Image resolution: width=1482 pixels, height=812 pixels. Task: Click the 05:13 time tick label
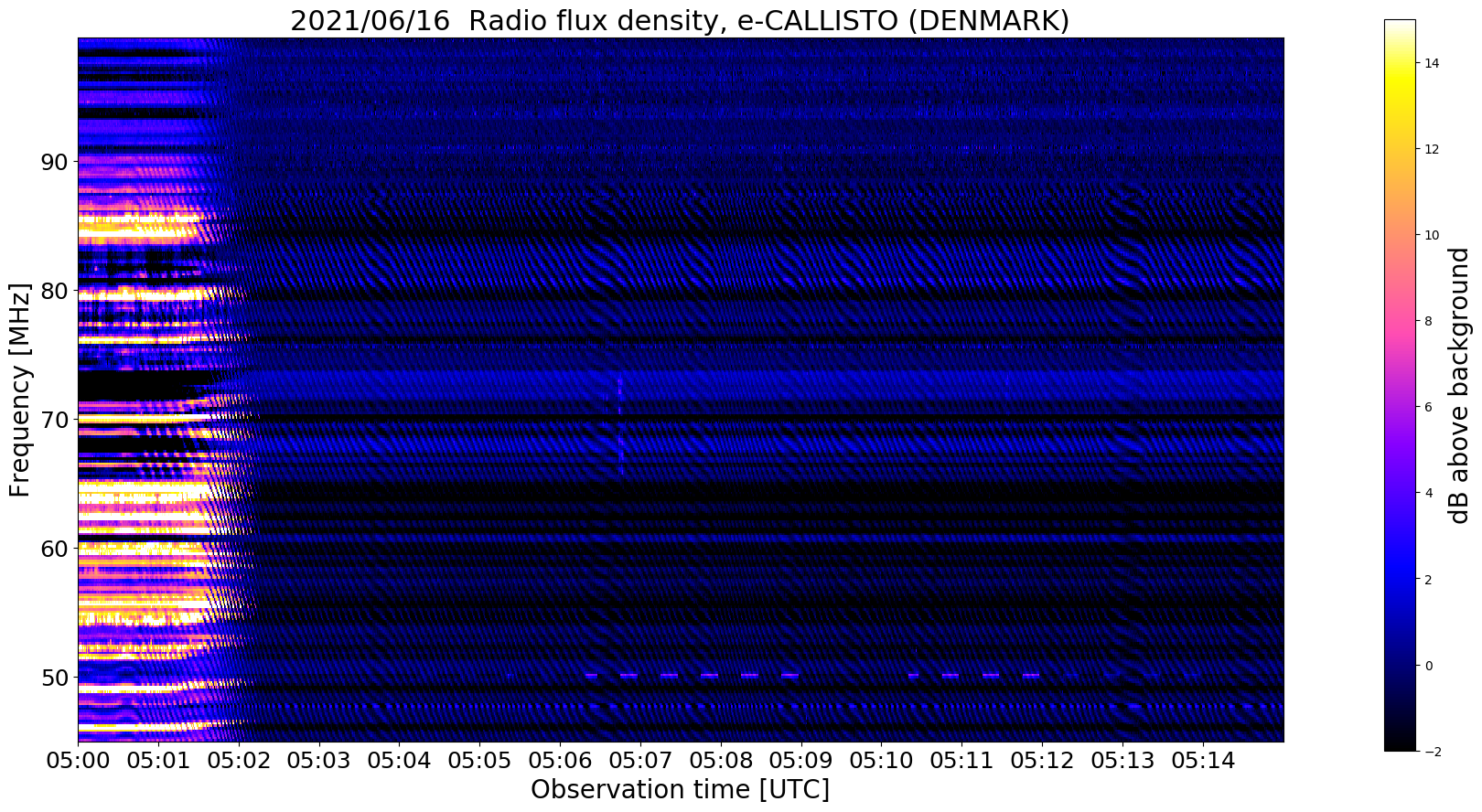(1122, 760)
